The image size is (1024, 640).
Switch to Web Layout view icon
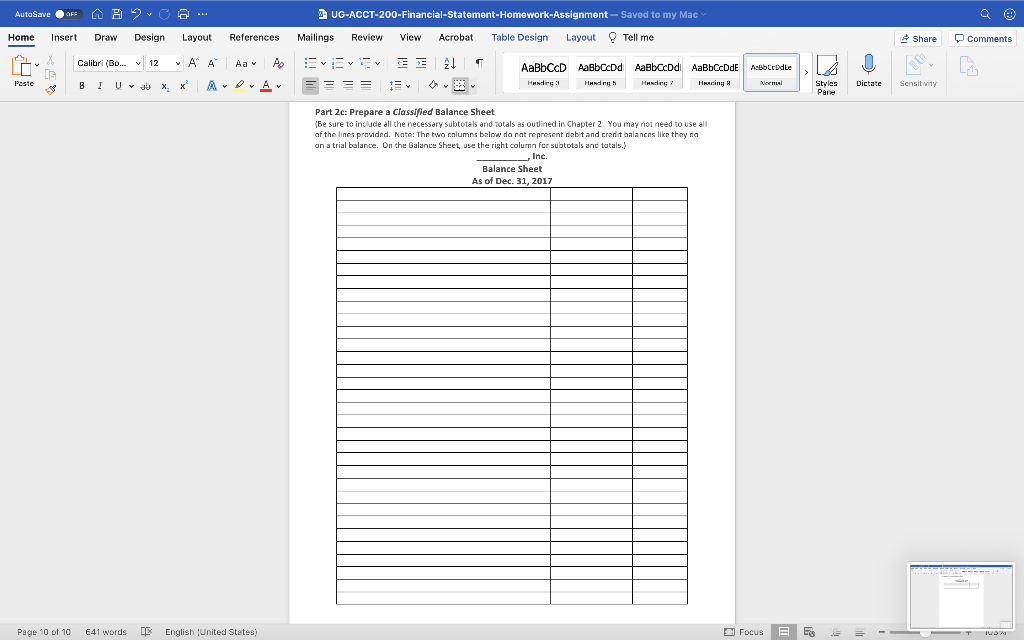click(809, 632)
